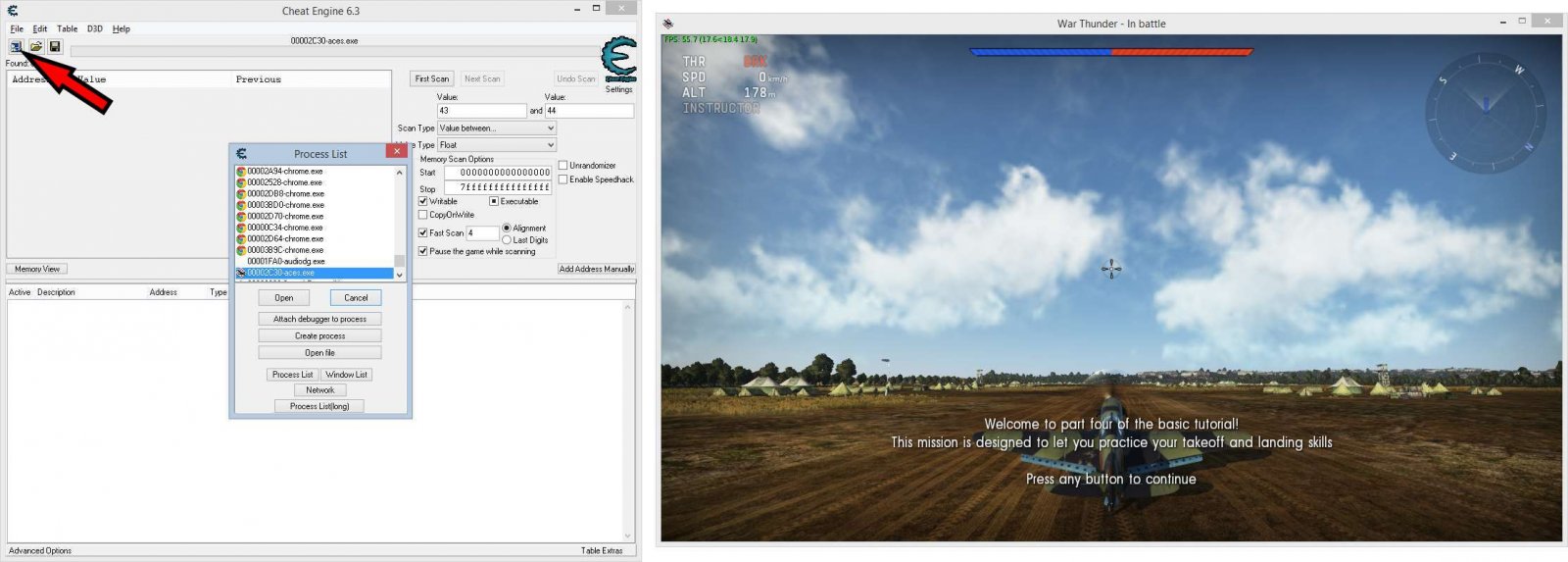Click the Open file button
The width and height of the screenshot is (1568, 562).
[x=320, y=352]
